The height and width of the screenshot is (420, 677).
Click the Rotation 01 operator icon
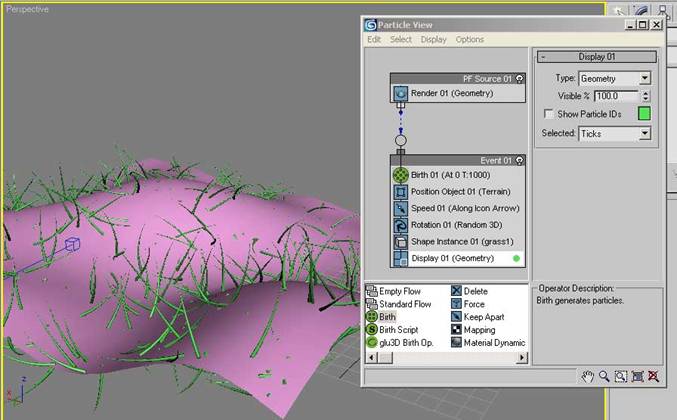point(400,225)
